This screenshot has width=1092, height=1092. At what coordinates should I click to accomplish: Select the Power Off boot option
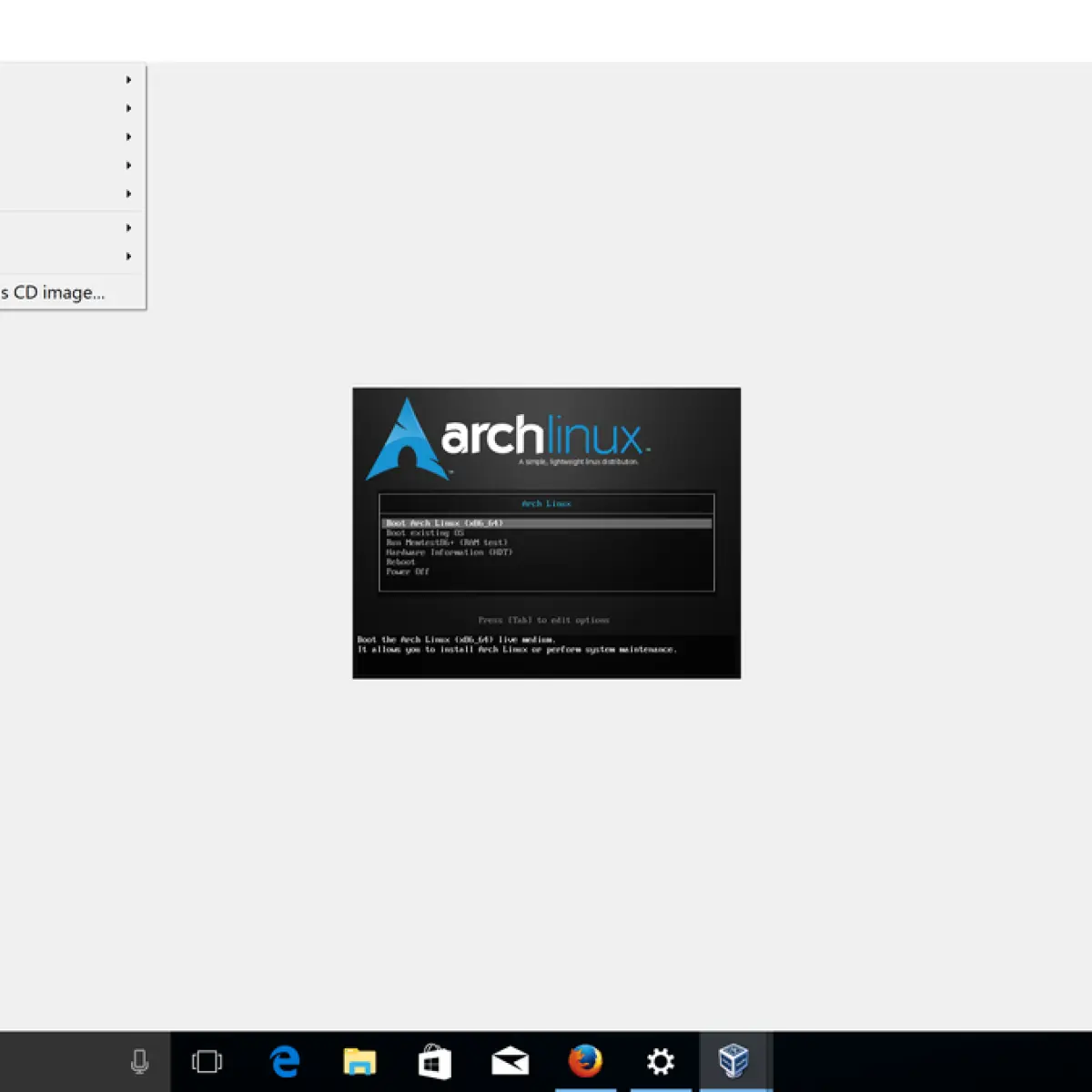(408, 572)
